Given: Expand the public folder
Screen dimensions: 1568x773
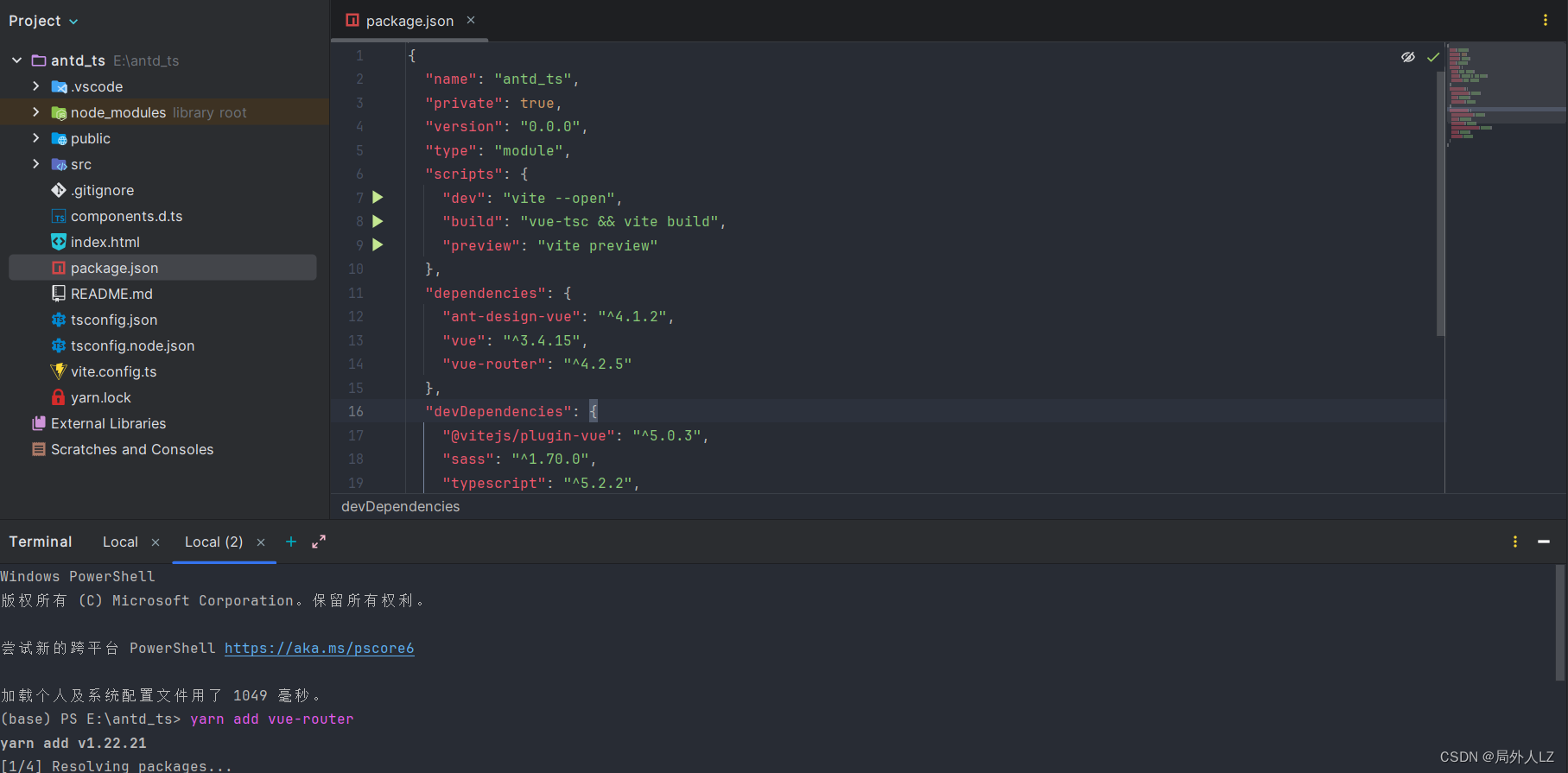Looking at the screenshot, I should [35, 138].
